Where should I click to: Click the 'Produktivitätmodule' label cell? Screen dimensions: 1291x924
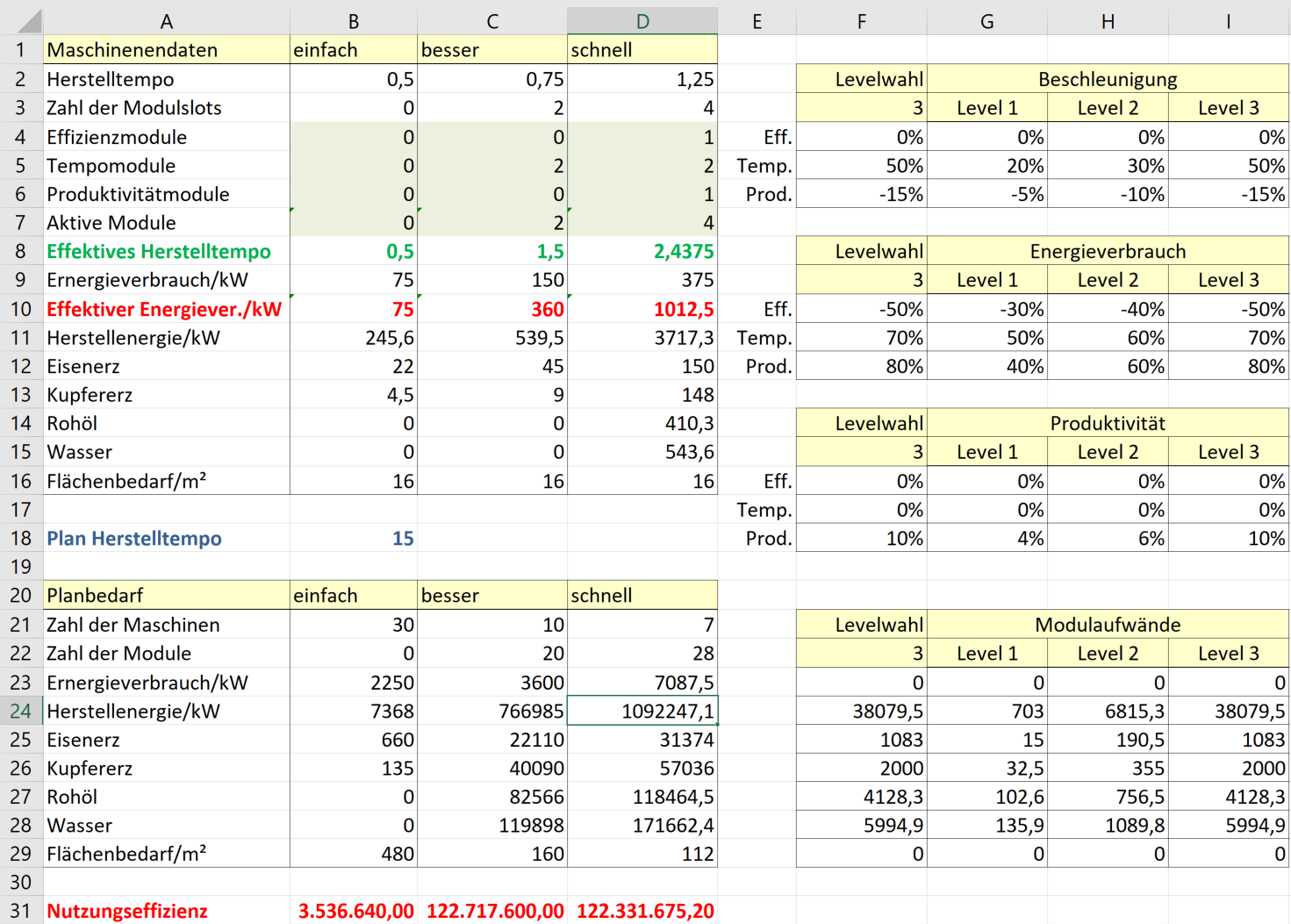pos(167,194)
